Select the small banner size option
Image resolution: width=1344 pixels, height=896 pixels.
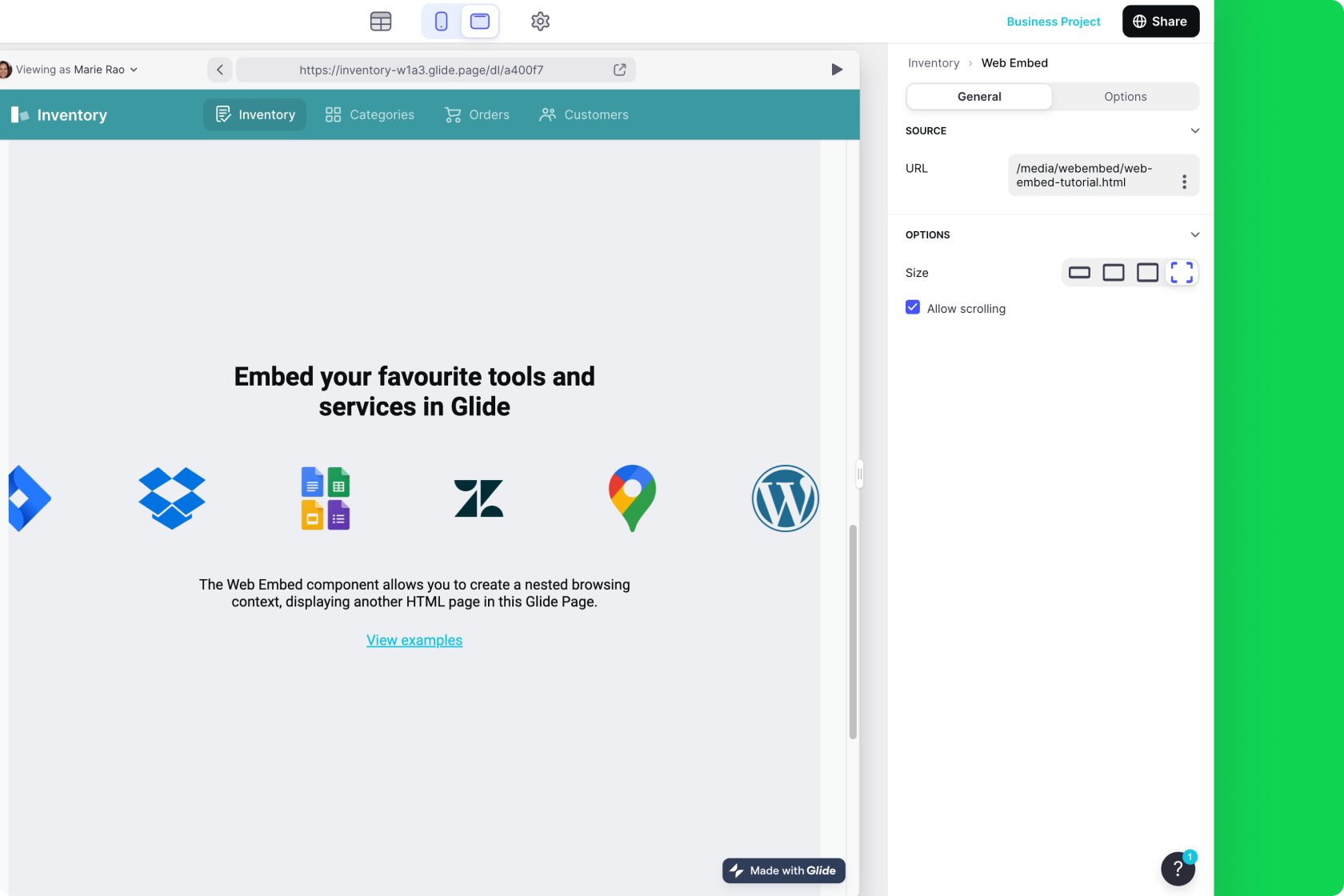click(x=1078, y=272)
